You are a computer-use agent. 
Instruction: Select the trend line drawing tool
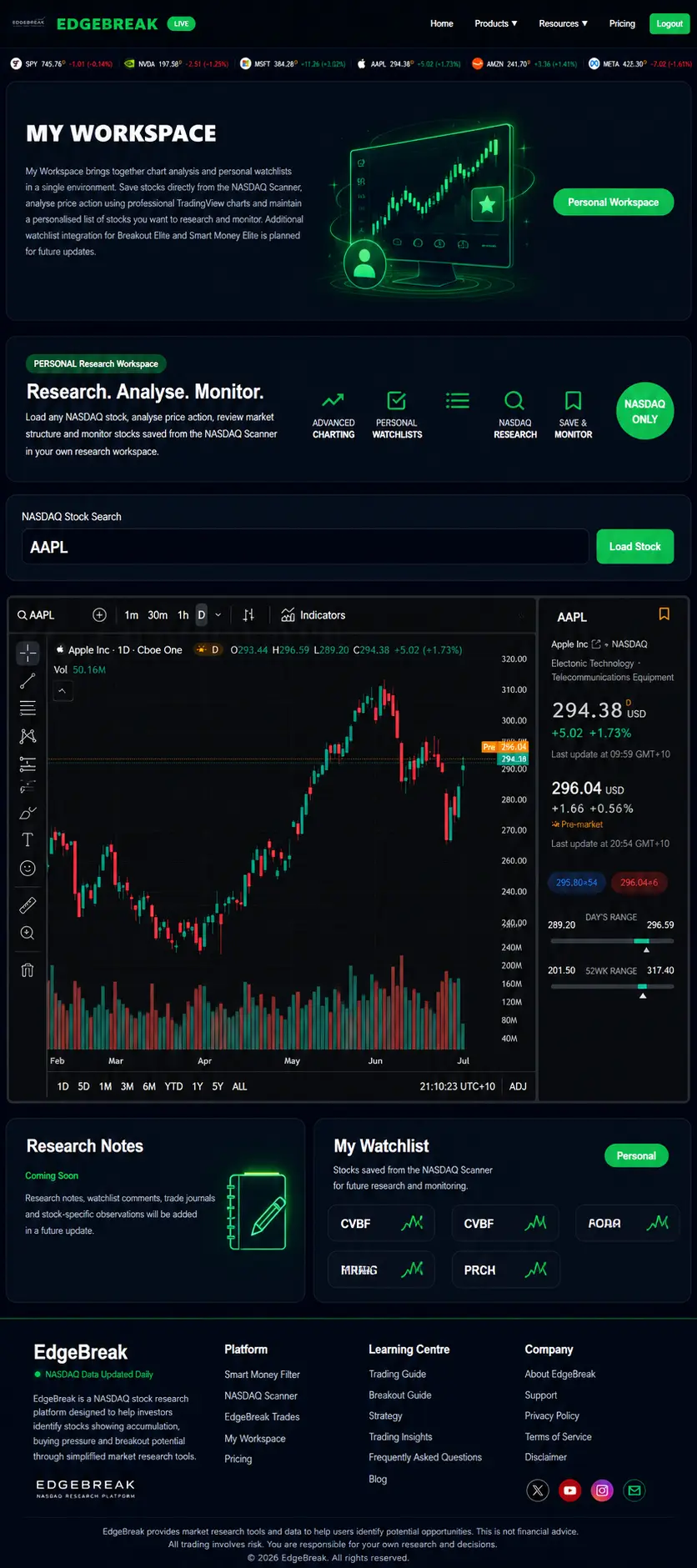28,681
